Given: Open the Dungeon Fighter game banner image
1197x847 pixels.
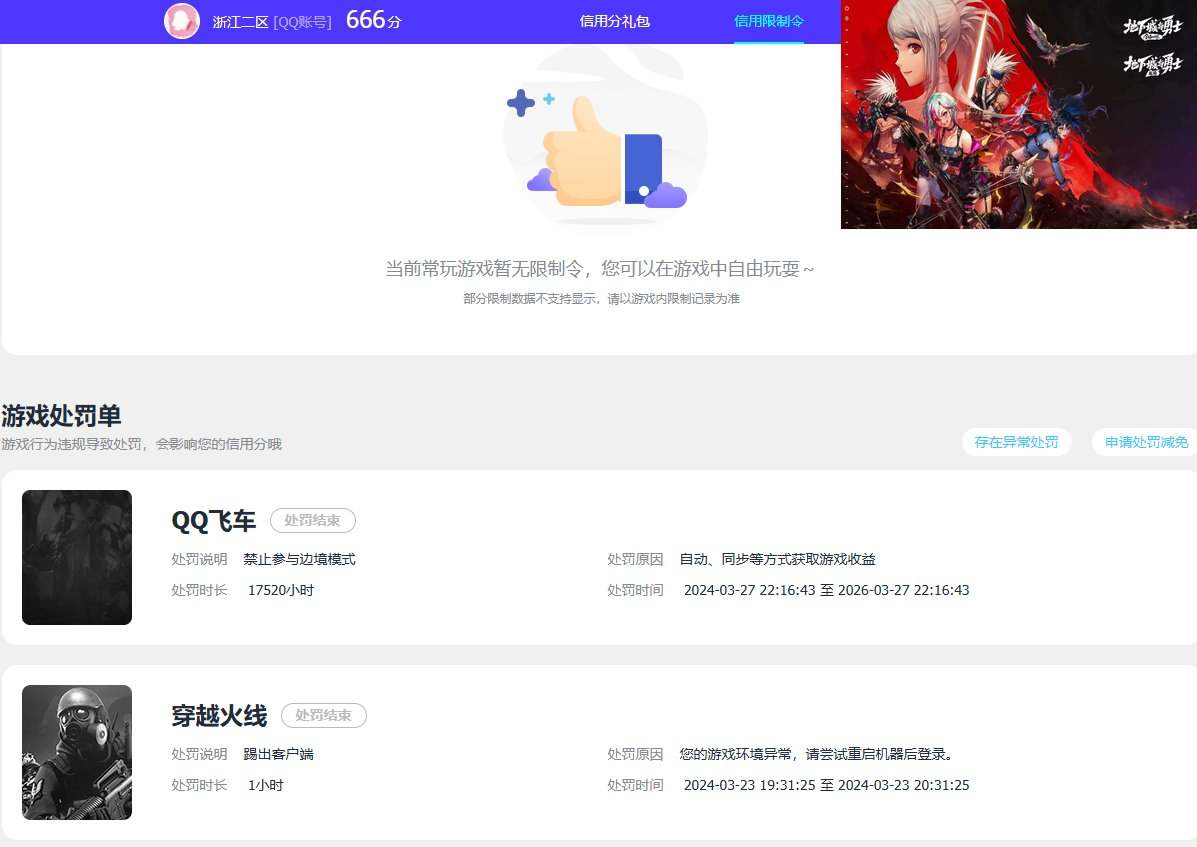Looking at the screenshot, I should 1018,114.
